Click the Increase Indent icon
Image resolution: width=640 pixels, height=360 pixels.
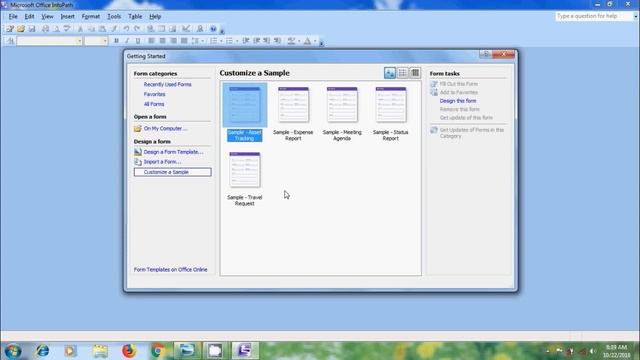pyautogui.click(x=256, y=41)
